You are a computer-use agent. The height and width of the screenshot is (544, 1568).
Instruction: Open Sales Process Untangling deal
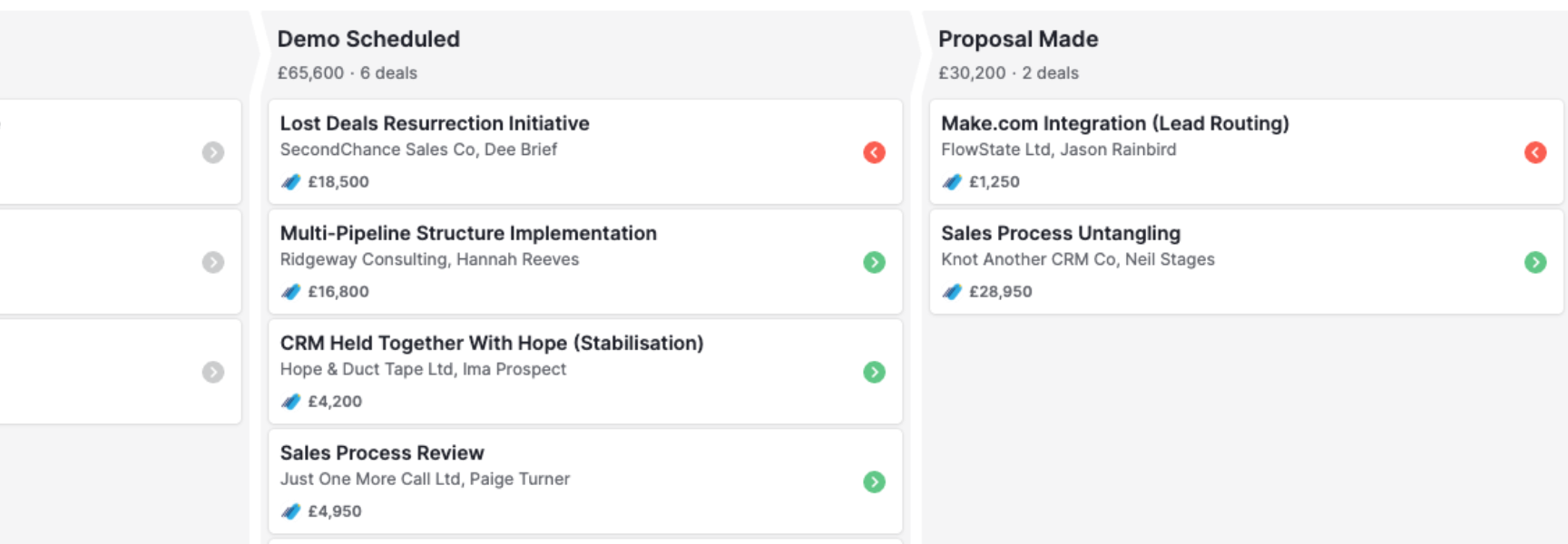[1247, 261]
